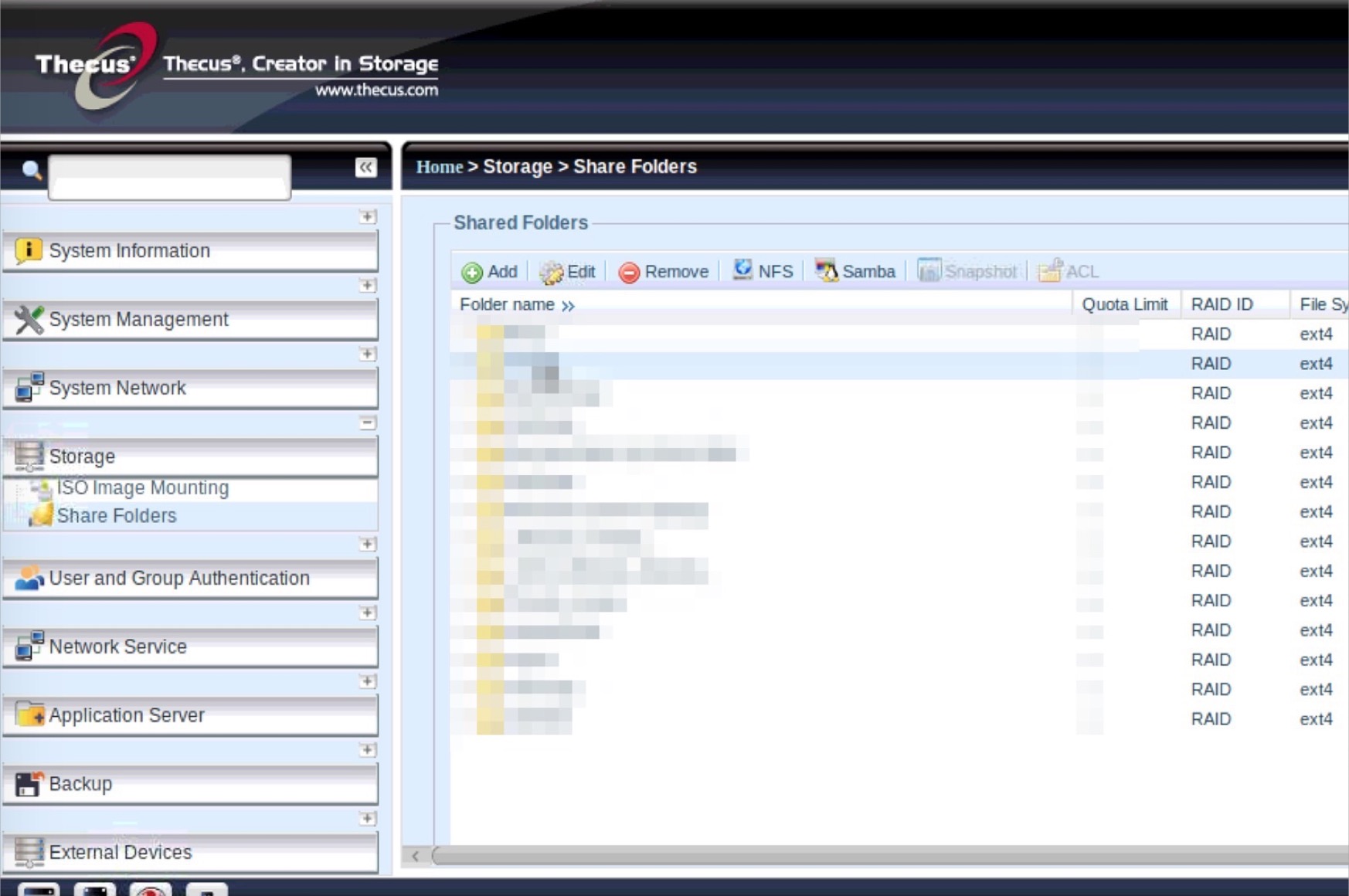The width and height of the screenshot is (1349, 896).
Task: Expand the System Information section
Action: point(368,217)
